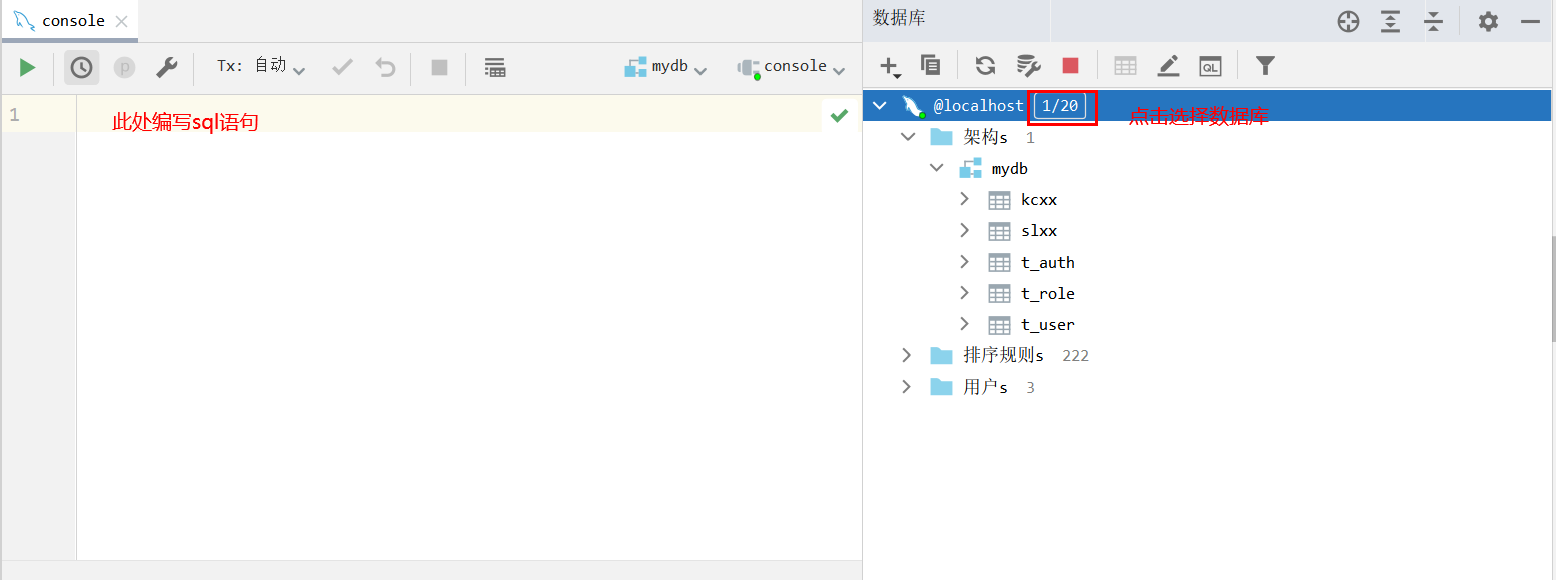Run the SQL with the green Execute button
The height and width of the screenshot is (580, 1556).
(27, 67)
